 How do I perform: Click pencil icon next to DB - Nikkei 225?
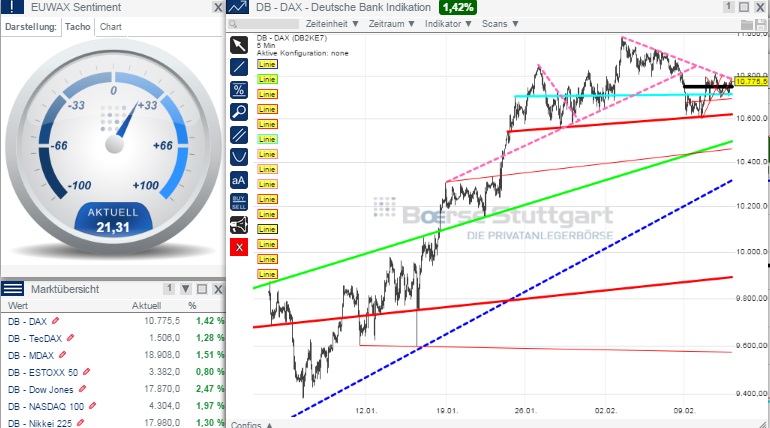tap(81, 422)
